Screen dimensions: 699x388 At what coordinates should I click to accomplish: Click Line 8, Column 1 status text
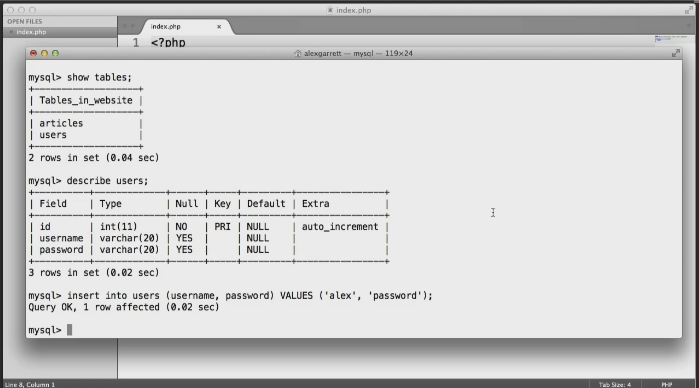point(30,384)
